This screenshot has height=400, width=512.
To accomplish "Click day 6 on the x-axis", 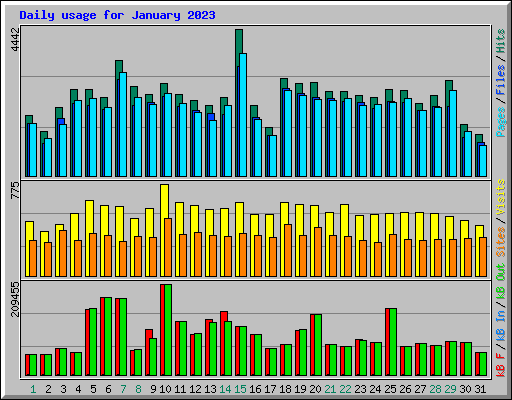I will 108,389.
